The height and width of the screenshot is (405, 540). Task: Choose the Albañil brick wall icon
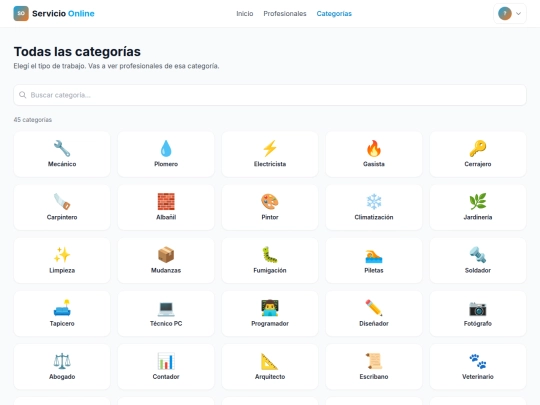click(166, 201)
